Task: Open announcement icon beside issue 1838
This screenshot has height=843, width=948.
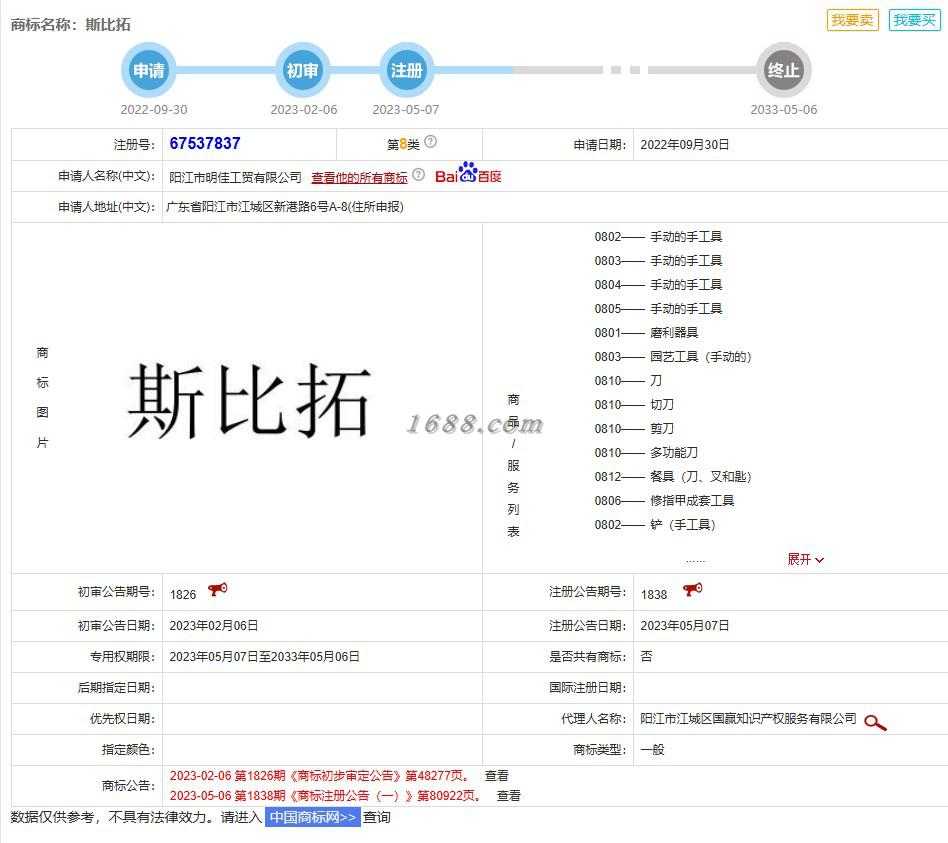Action: tap(693, 589)
